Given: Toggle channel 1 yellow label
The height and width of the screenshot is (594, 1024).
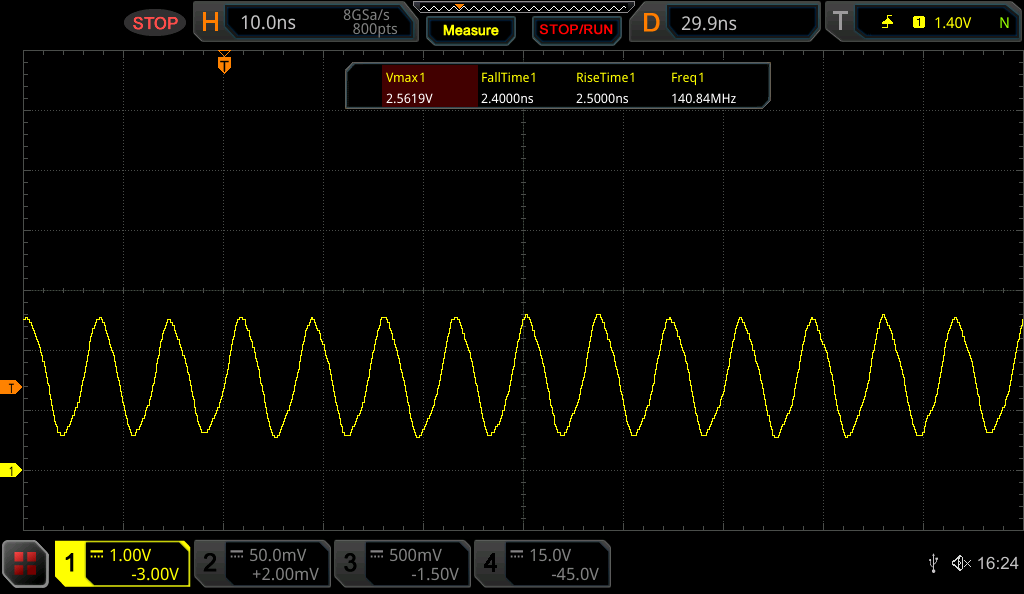Looking at the screenshot, I should click(x=70, y=563).
